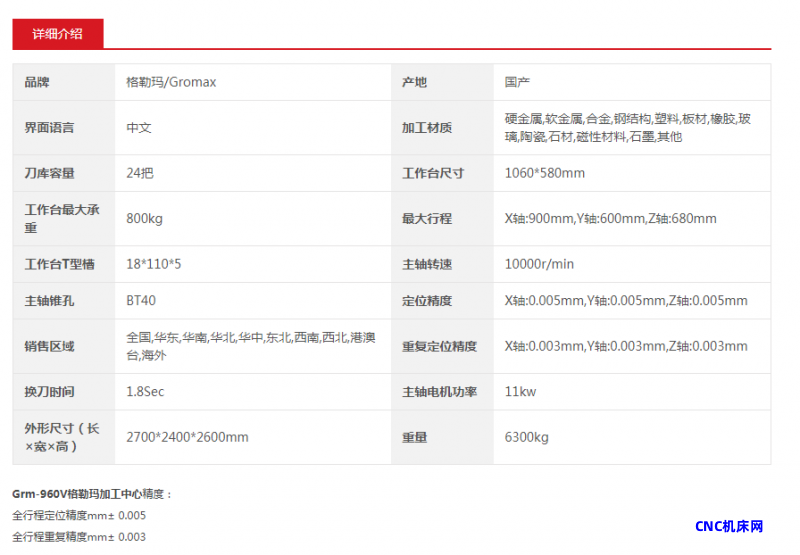
Task: Click the X轴:0.003mm repeat accuracy value
Action: tap(626, 346)
